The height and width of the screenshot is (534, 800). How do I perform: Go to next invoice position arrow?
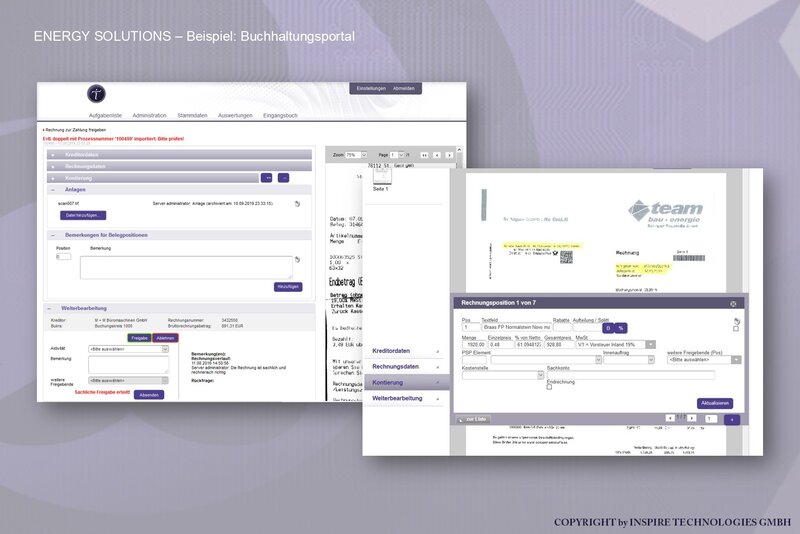pyautogui.click(x=691, y=418)
